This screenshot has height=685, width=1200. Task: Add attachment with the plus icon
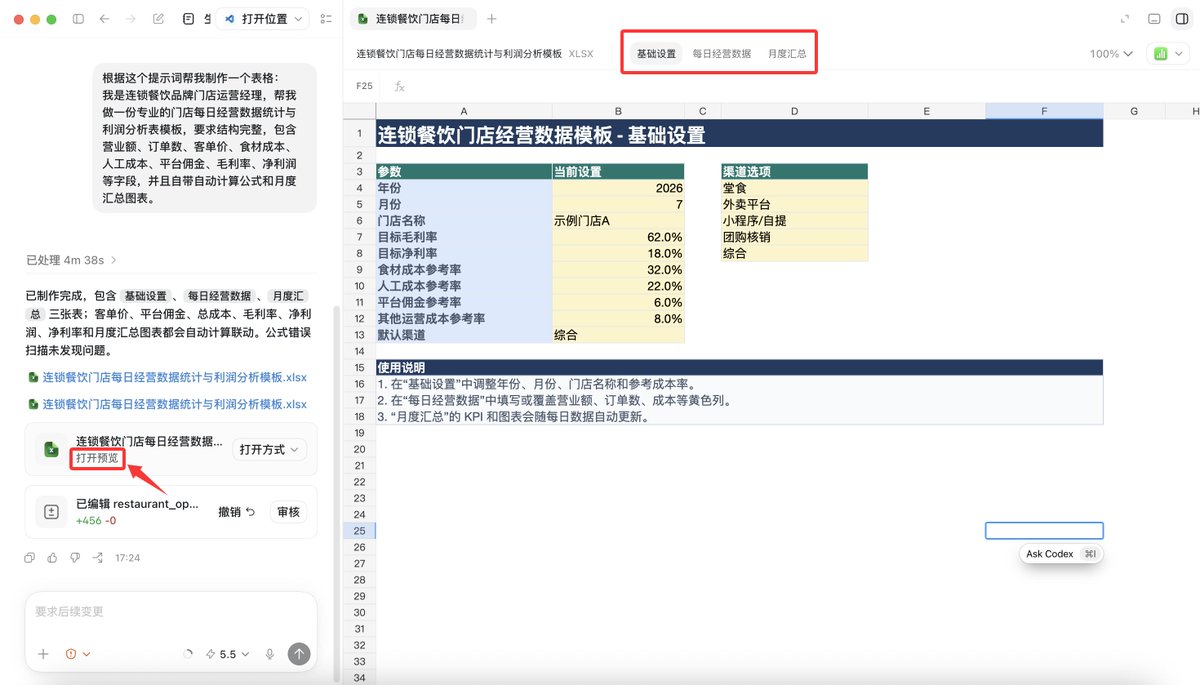click(43, 654)
